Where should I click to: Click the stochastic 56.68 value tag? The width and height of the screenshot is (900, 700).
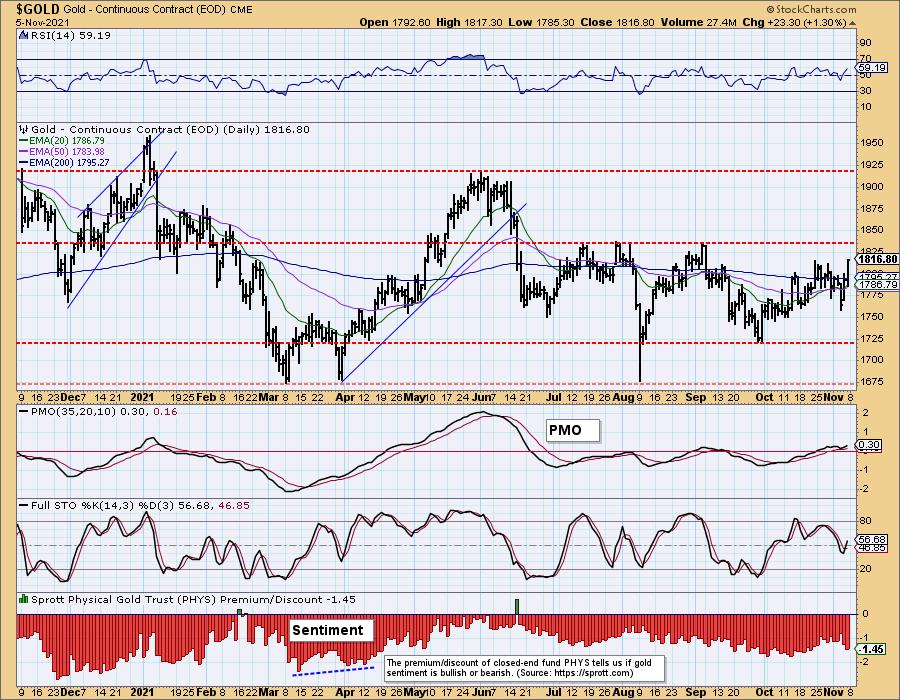click(x=872, y=539)
